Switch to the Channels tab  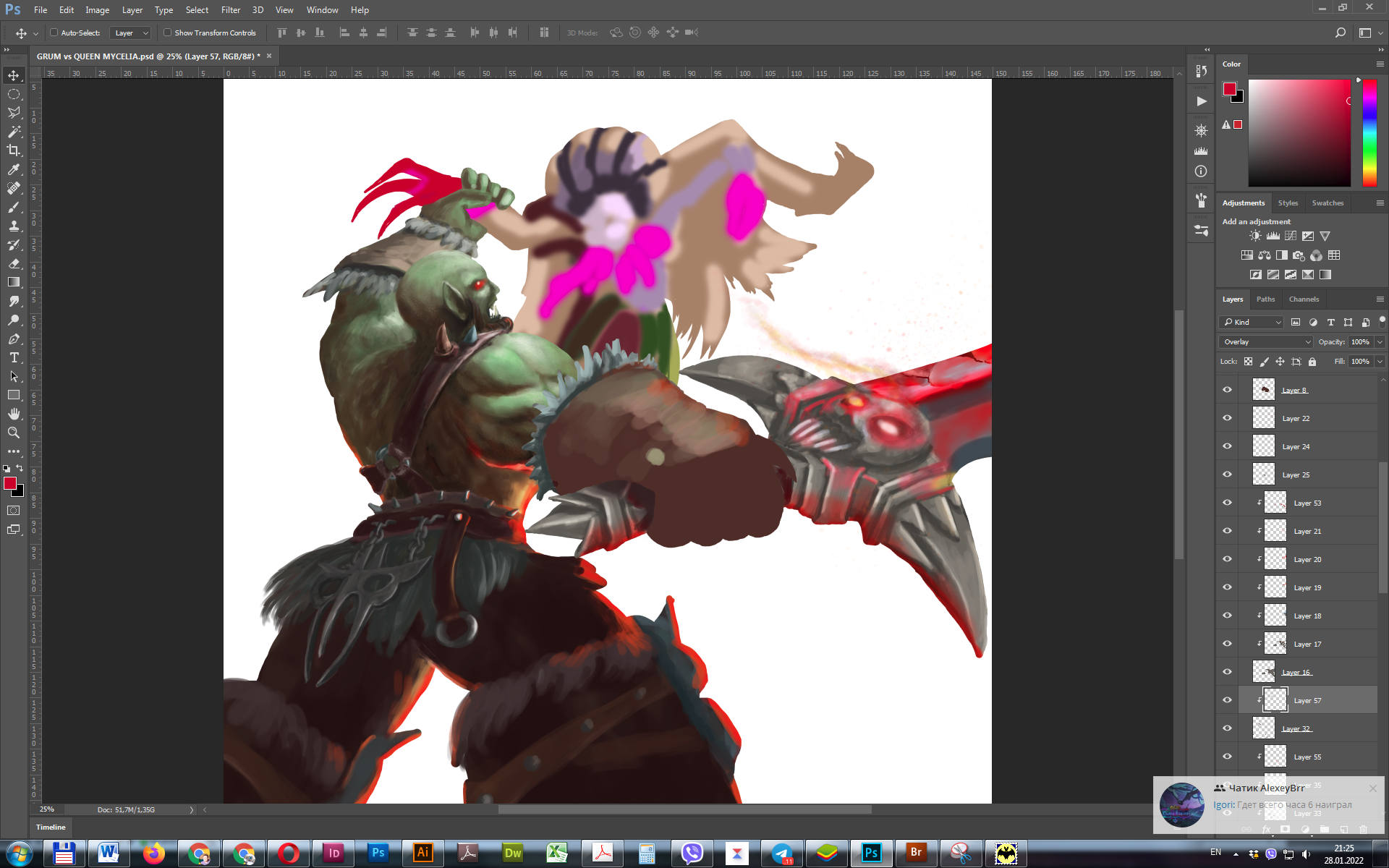pyautogui.click(x=1304, y=299)
